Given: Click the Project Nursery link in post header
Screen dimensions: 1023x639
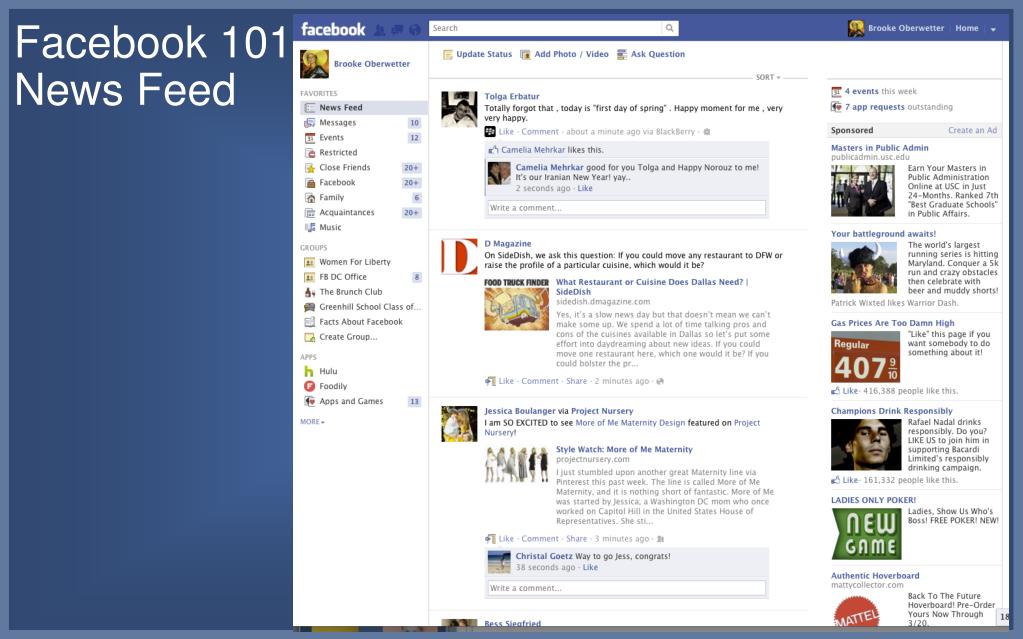Looking at the screenshot, I should pyautogui.click(x=602, y=411).
